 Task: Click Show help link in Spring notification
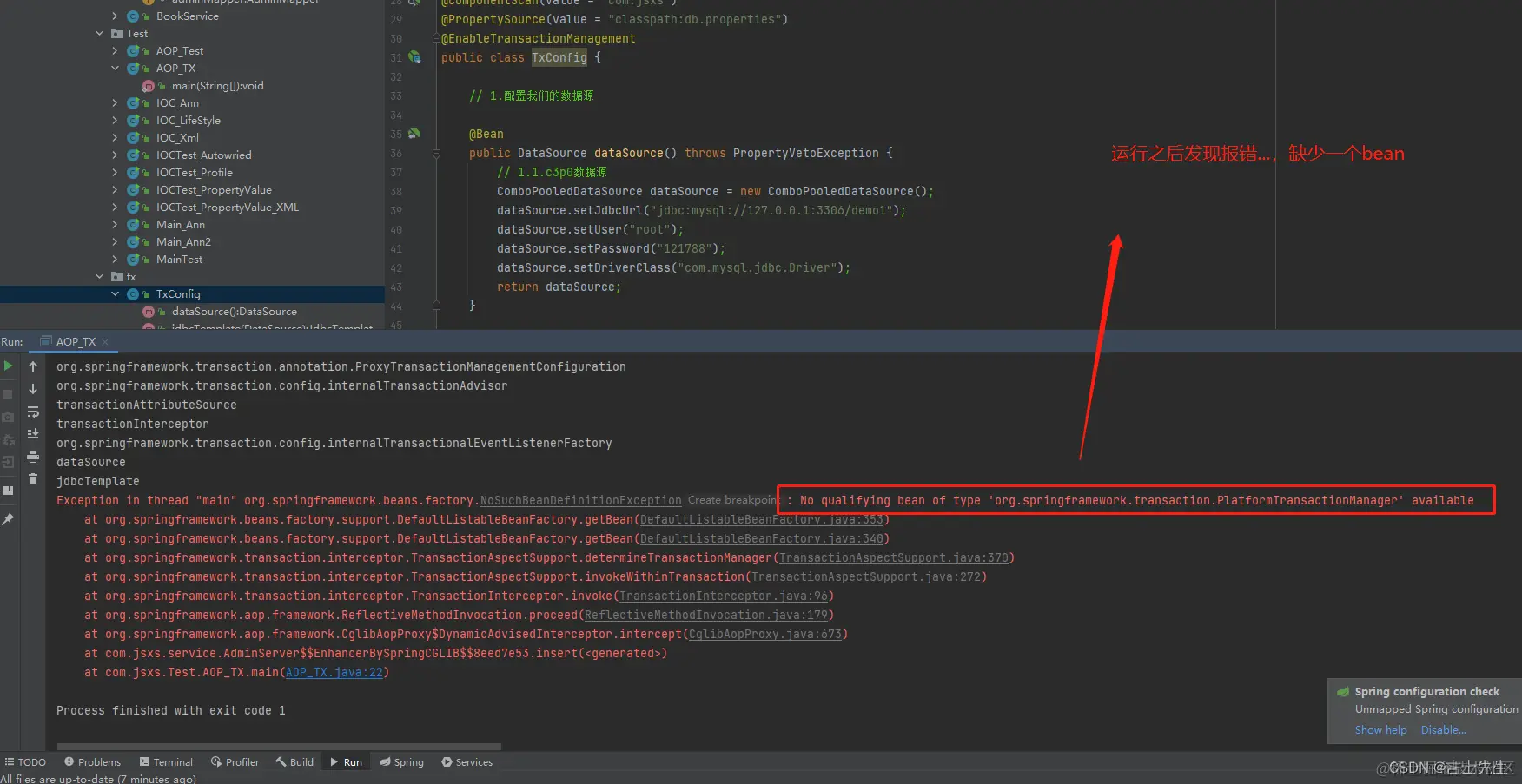(x=1380, y=730)
